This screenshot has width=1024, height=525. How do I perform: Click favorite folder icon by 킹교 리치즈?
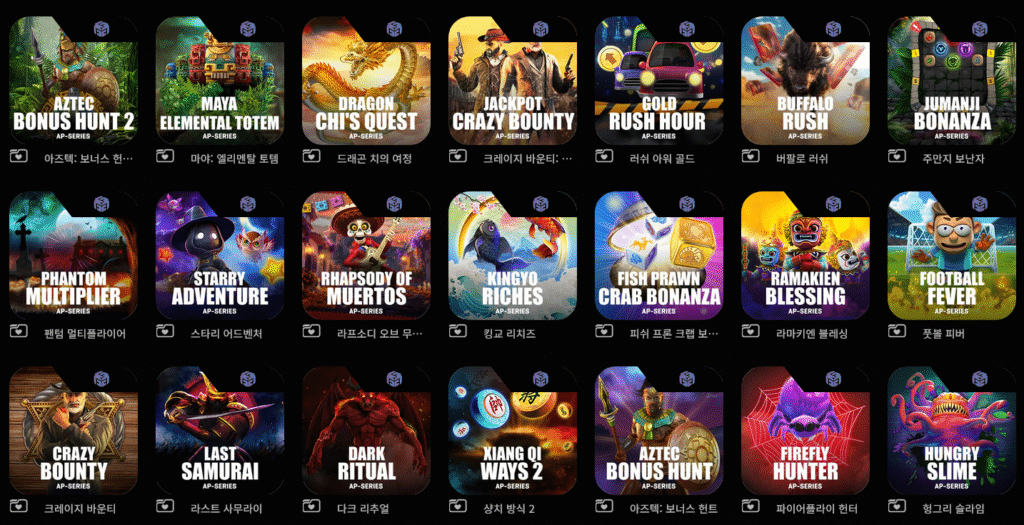tap(458, 331)
